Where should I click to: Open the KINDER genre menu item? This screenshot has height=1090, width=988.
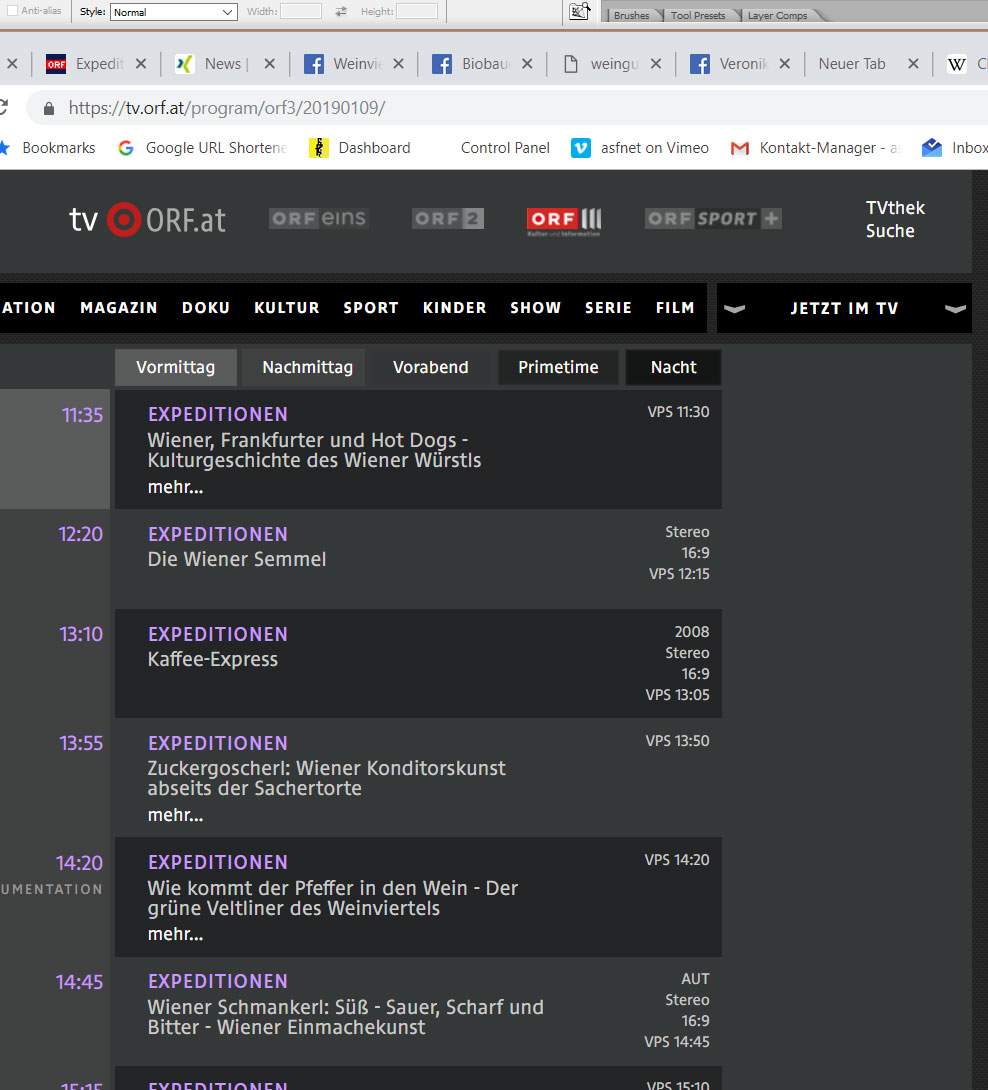tap(455, 308)
